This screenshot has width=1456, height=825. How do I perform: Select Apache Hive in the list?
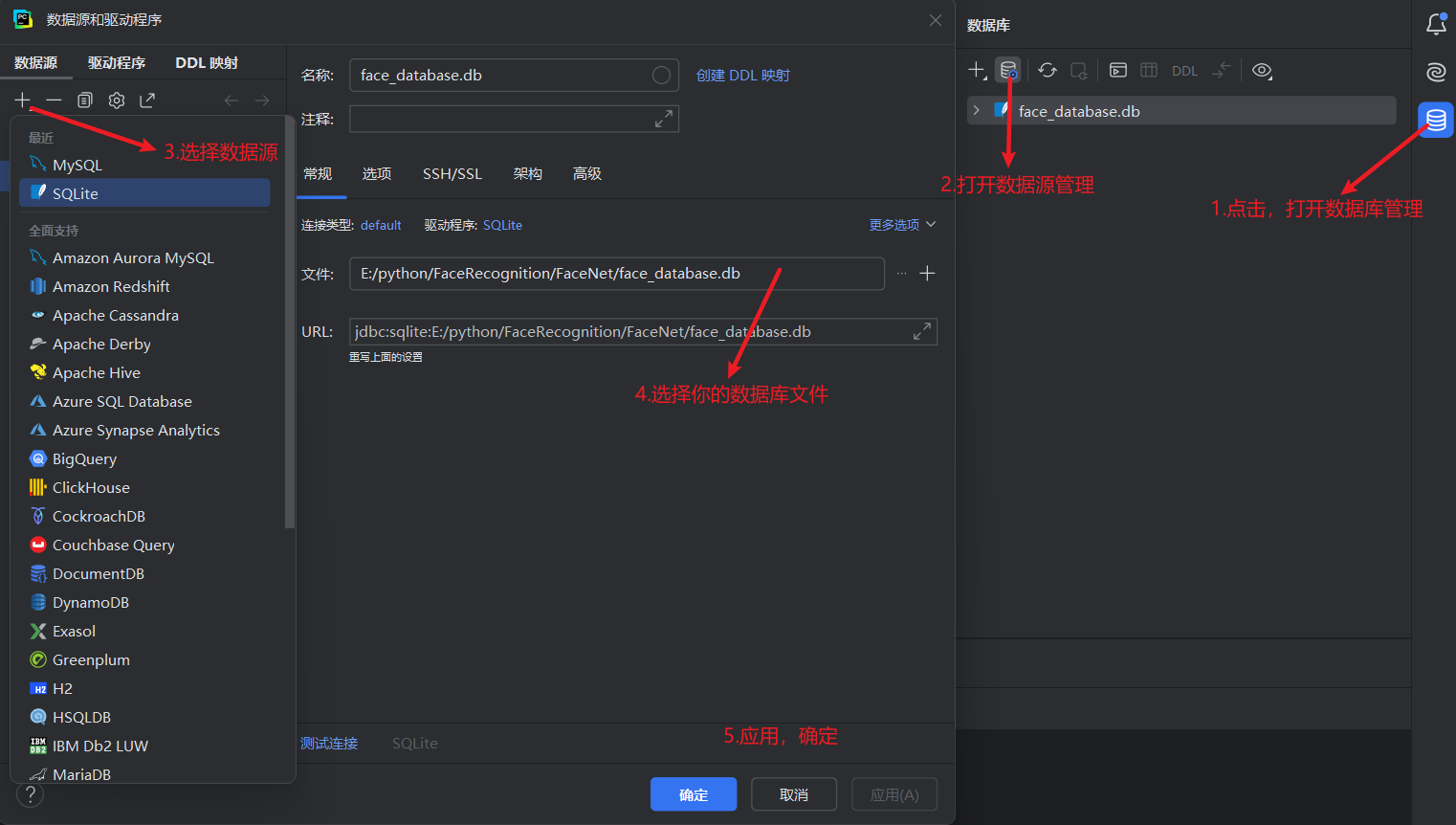(x=144, y=372)
